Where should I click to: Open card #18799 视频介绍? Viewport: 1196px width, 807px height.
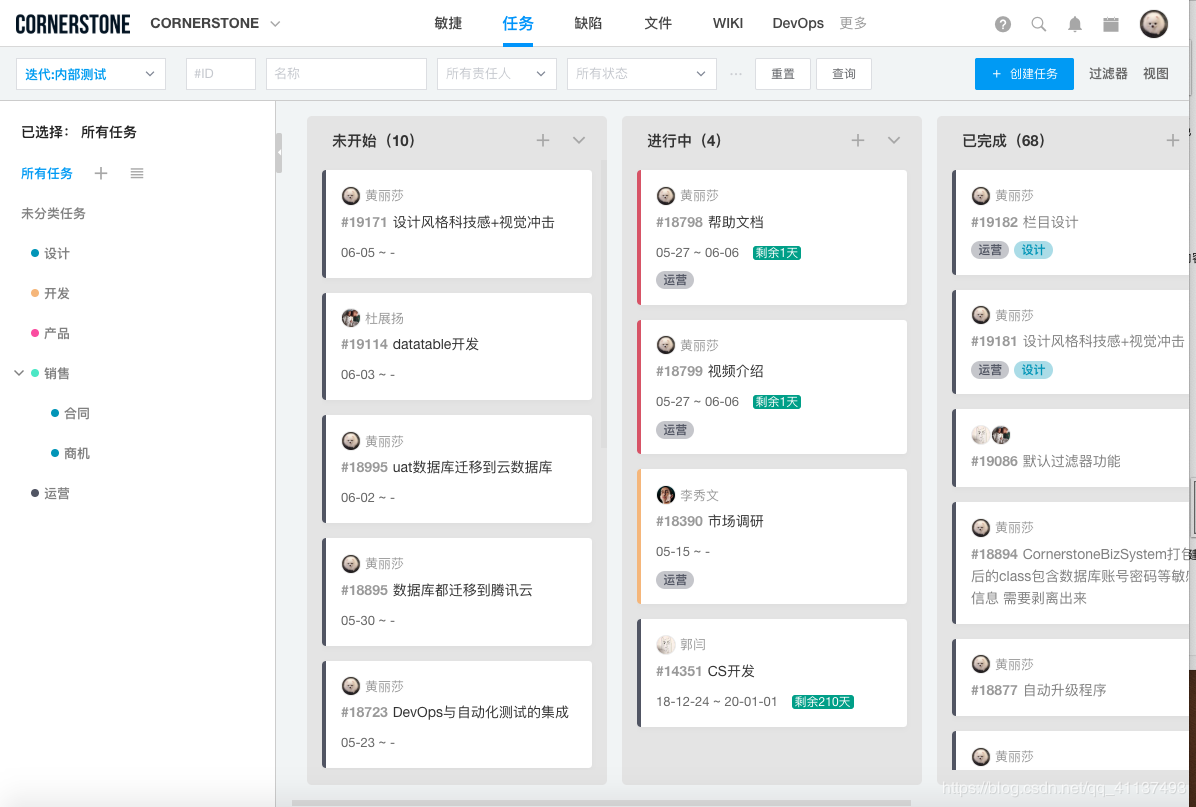[x=773, y=387]
